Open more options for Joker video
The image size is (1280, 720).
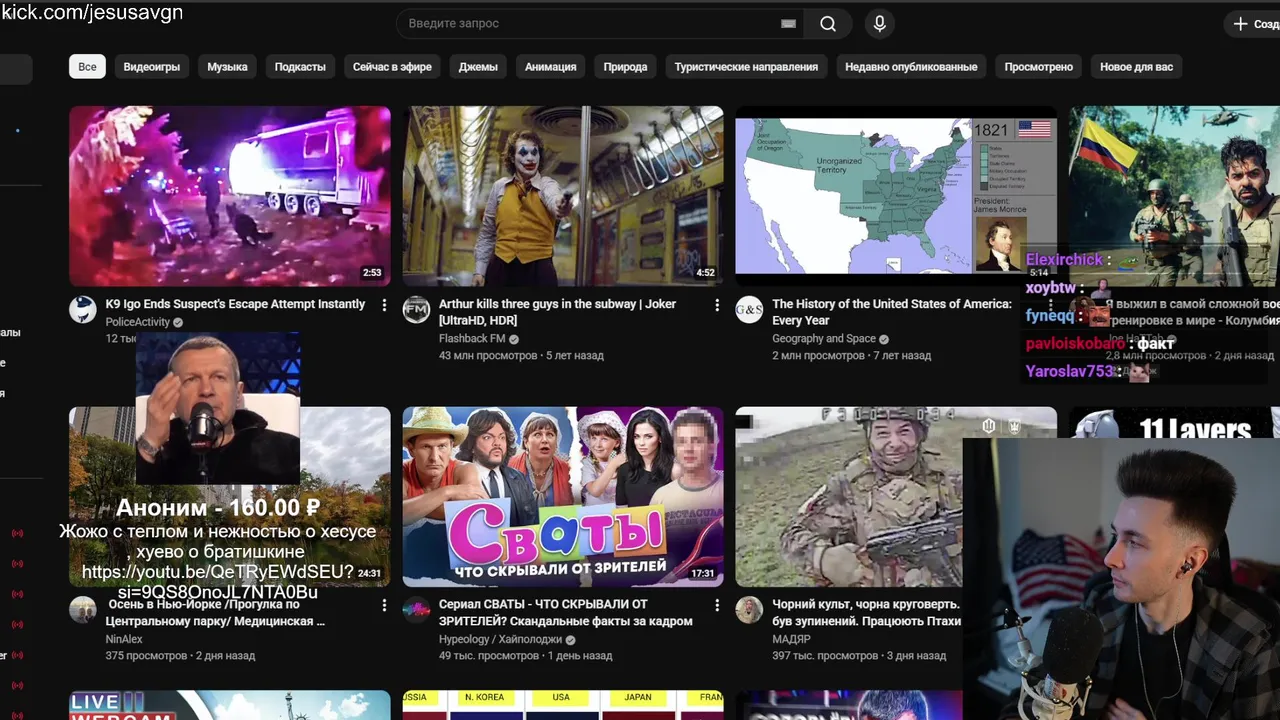tap(717, 305)
